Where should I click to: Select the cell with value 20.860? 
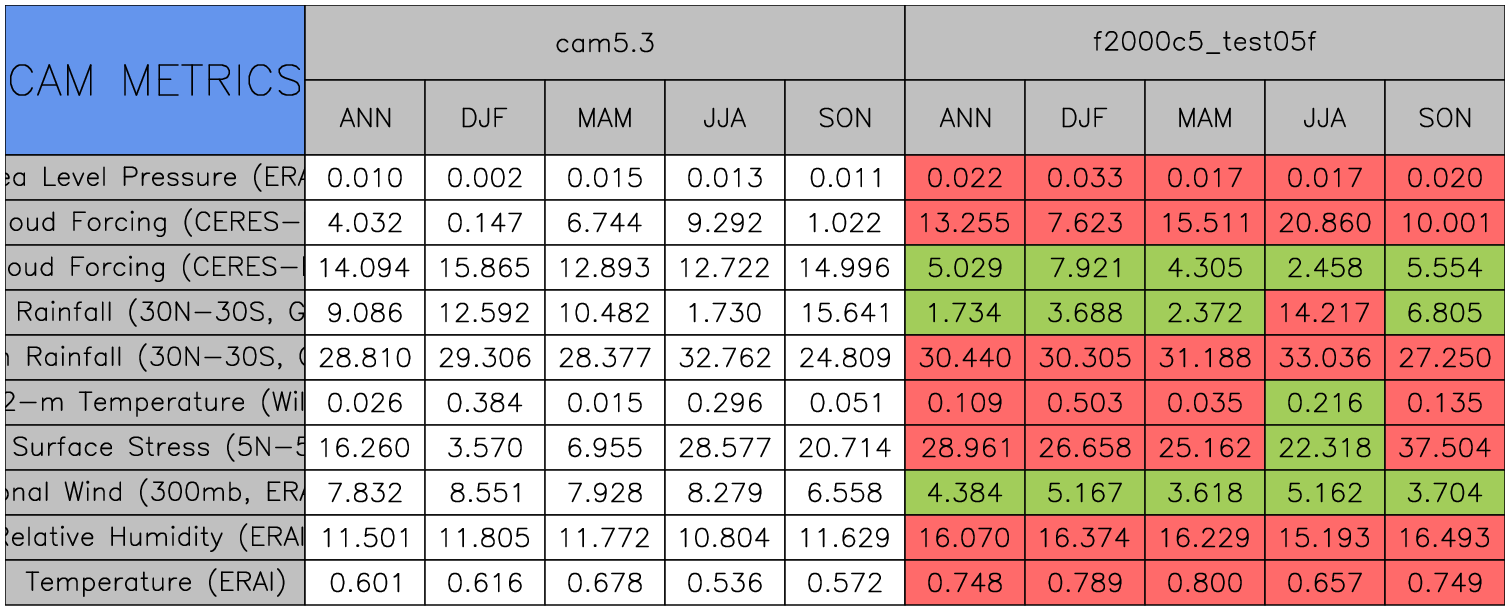[1324, 223]
